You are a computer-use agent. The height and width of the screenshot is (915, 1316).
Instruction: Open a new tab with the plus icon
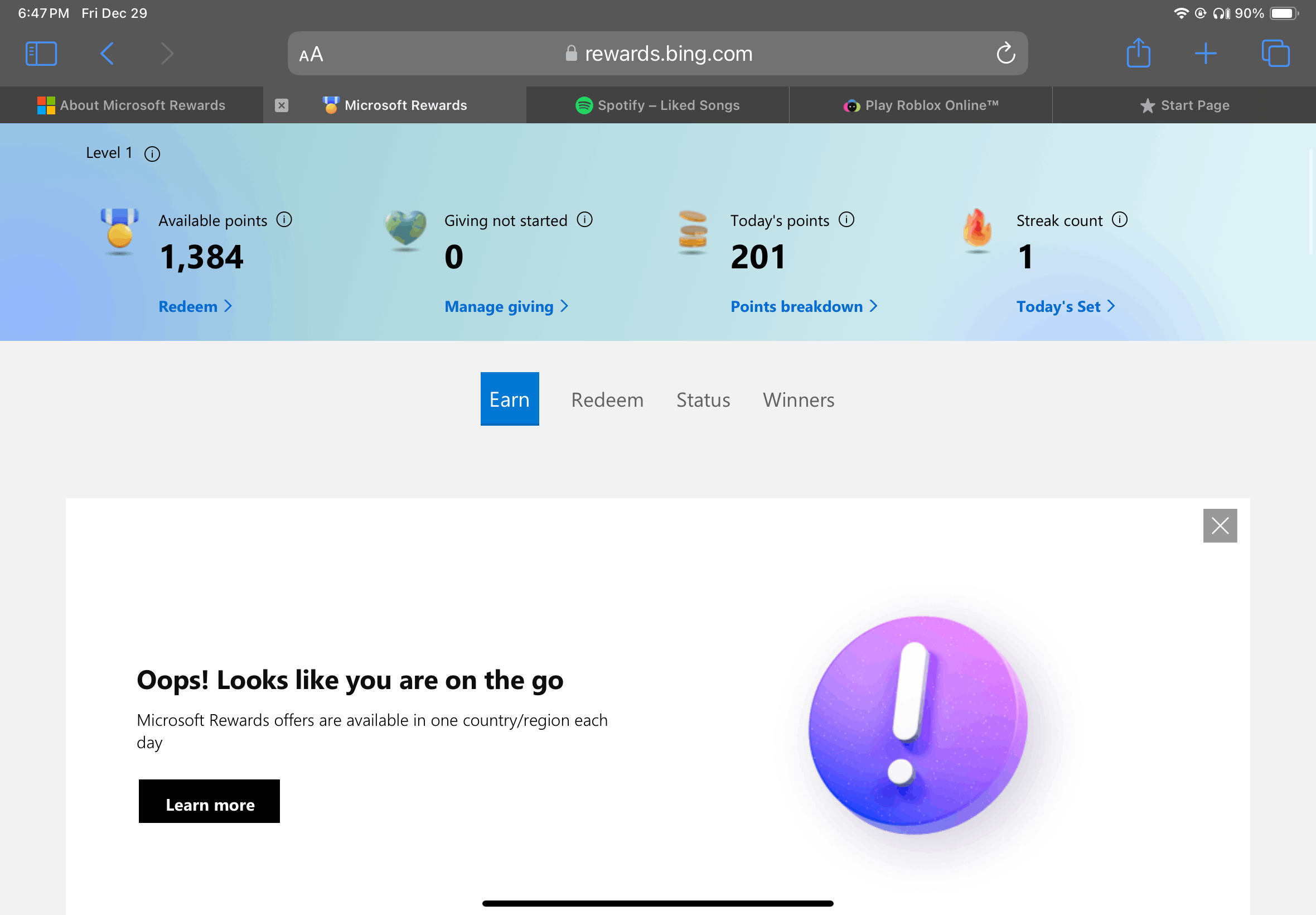coord(1206,54)
